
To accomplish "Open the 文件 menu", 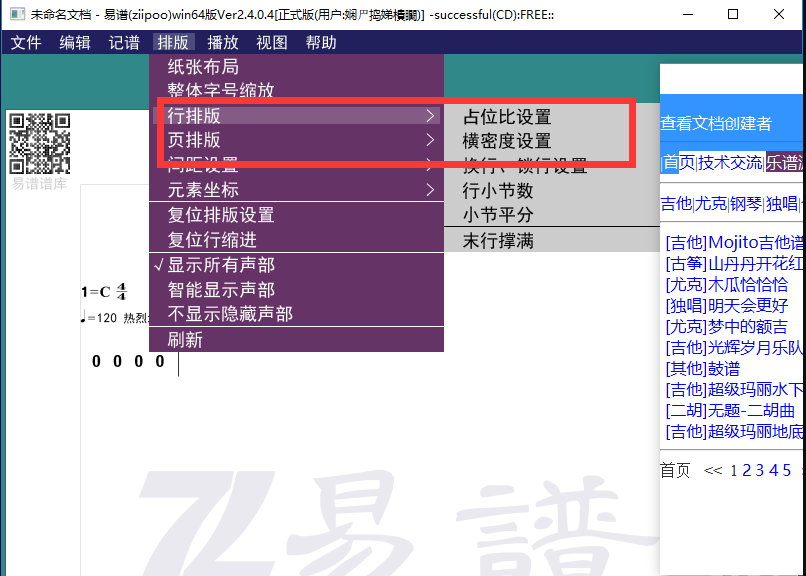I will click(26, 42).
